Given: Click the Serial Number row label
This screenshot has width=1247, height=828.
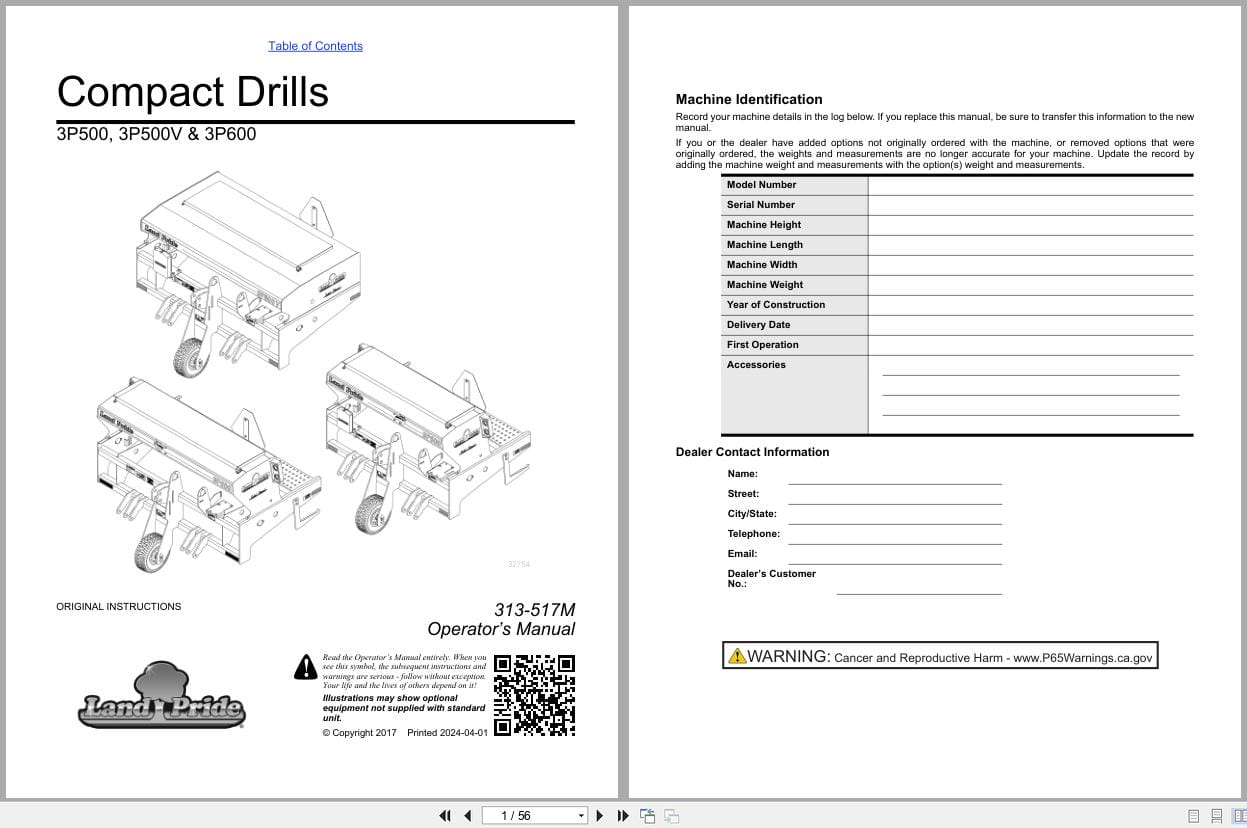Looking at the screenshot, I should pyautogui.click(x=761, y=205).
